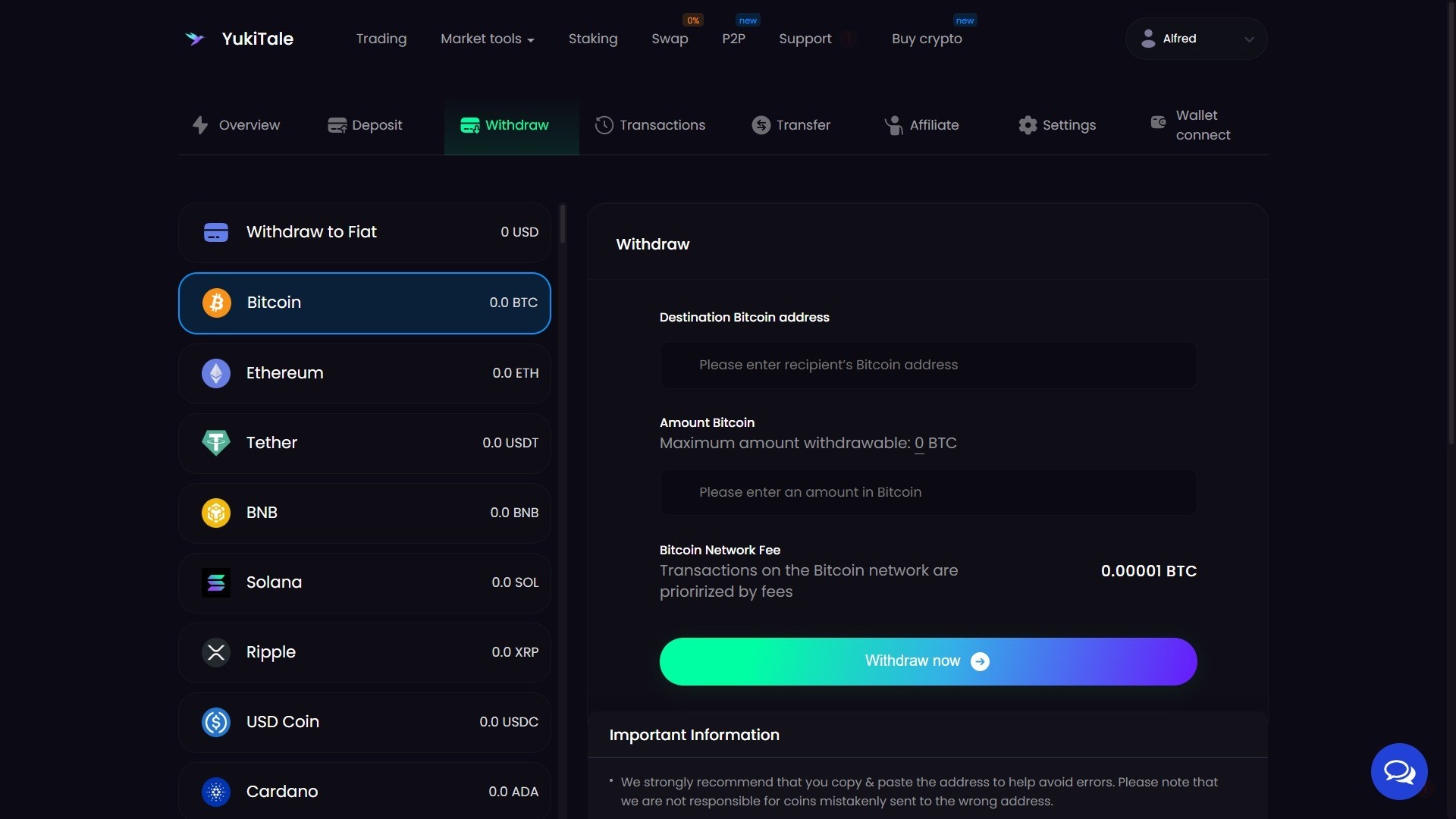
Task: Click the Ripple X icon
Action: pos(216,652)
